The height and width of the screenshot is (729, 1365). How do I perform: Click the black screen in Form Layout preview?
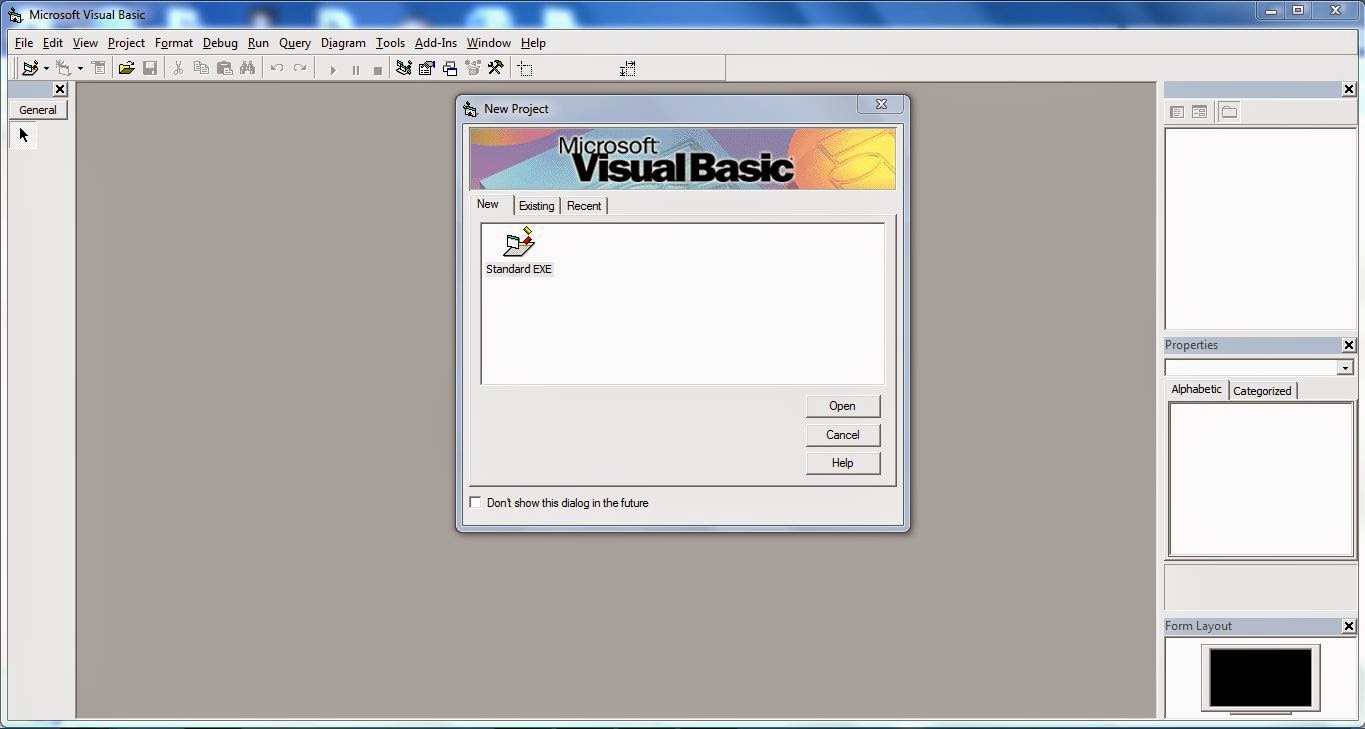click(1260, 677)
